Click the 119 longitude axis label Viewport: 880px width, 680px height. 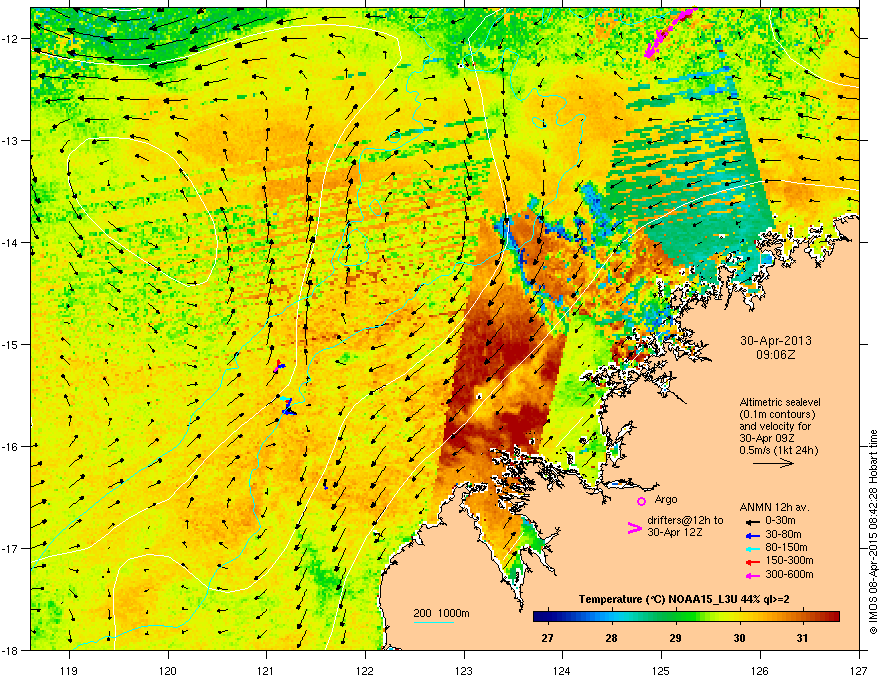(69, 670)
